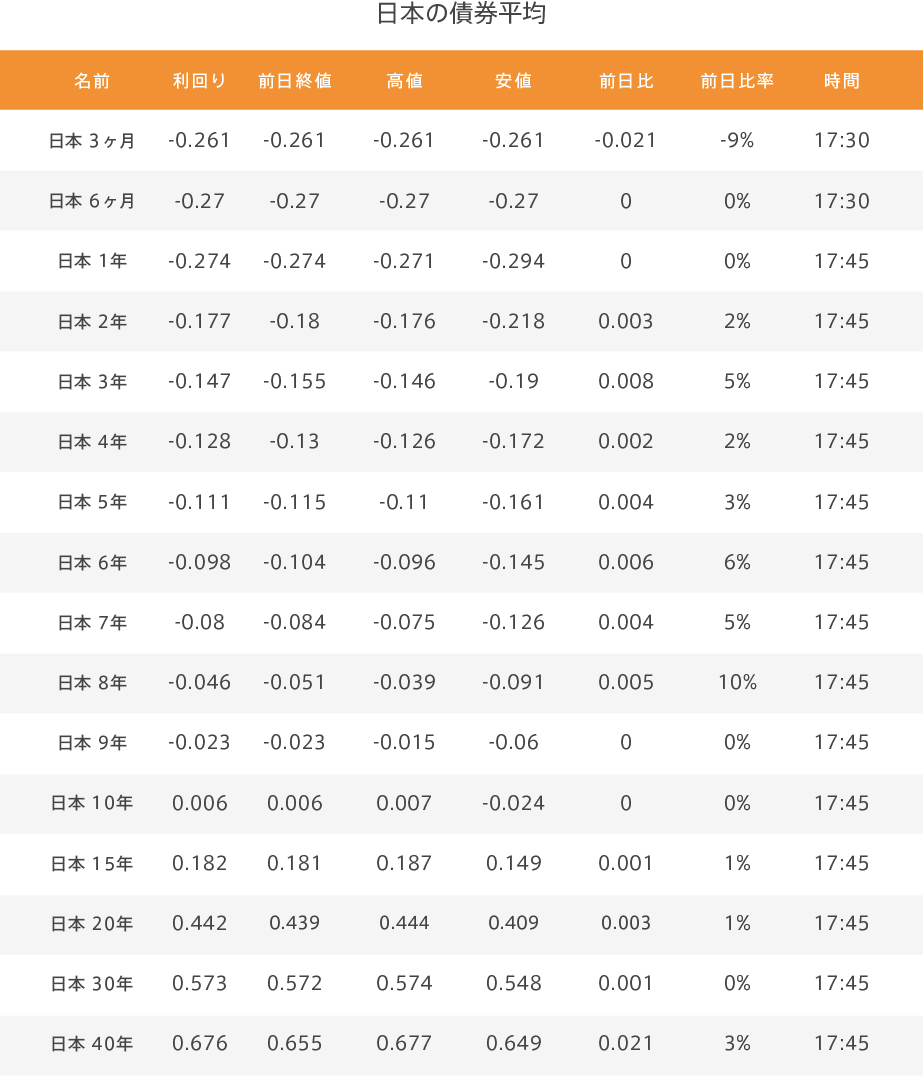Screen dimensions: 923x1076
Task: Click the 日本 10年 bond name
Action: 92,803
